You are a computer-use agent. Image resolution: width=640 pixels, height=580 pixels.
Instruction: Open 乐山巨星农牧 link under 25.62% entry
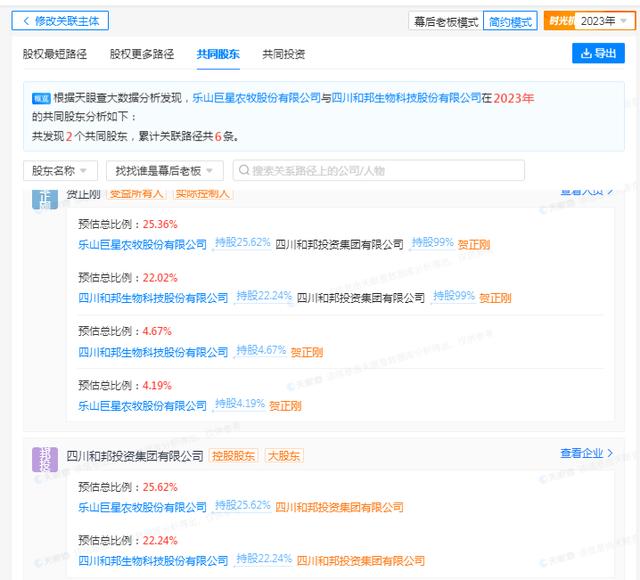[x=142, y=507]
